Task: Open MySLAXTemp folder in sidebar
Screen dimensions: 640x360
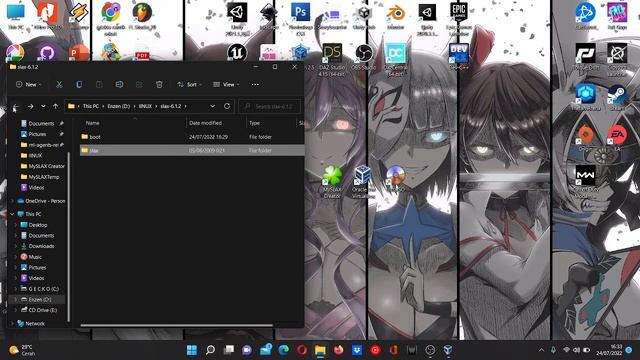Action: 40,177
